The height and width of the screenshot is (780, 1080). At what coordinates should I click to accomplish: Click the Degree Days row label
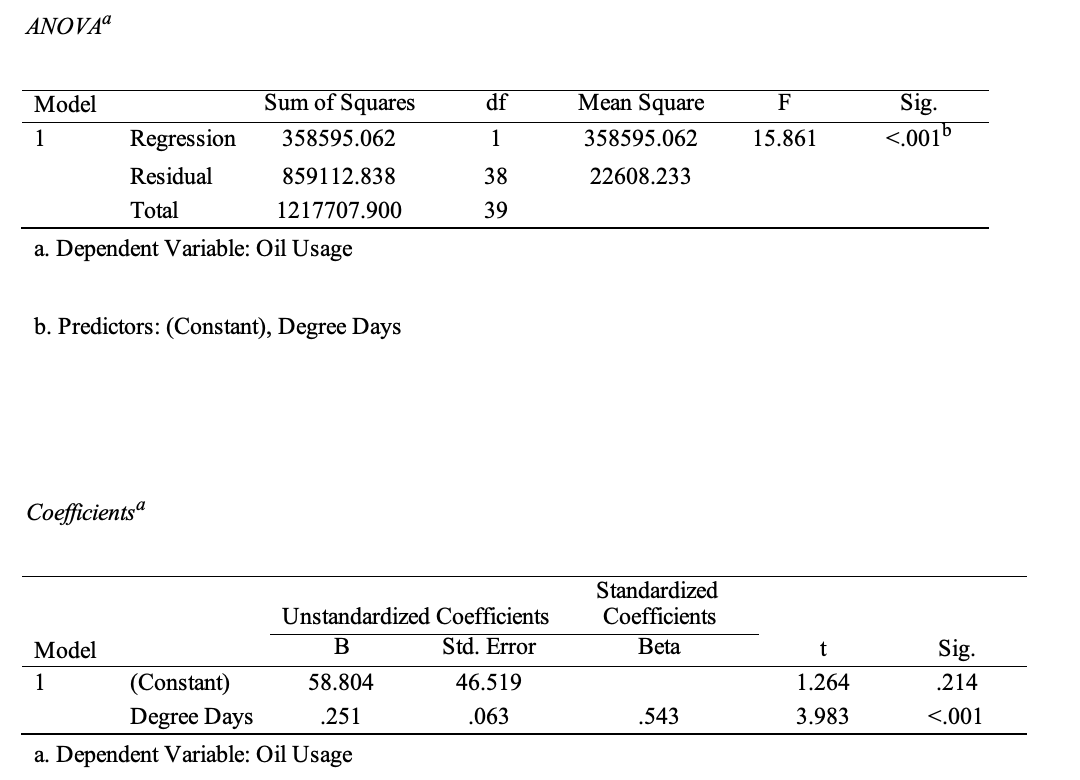pos(191,716)
